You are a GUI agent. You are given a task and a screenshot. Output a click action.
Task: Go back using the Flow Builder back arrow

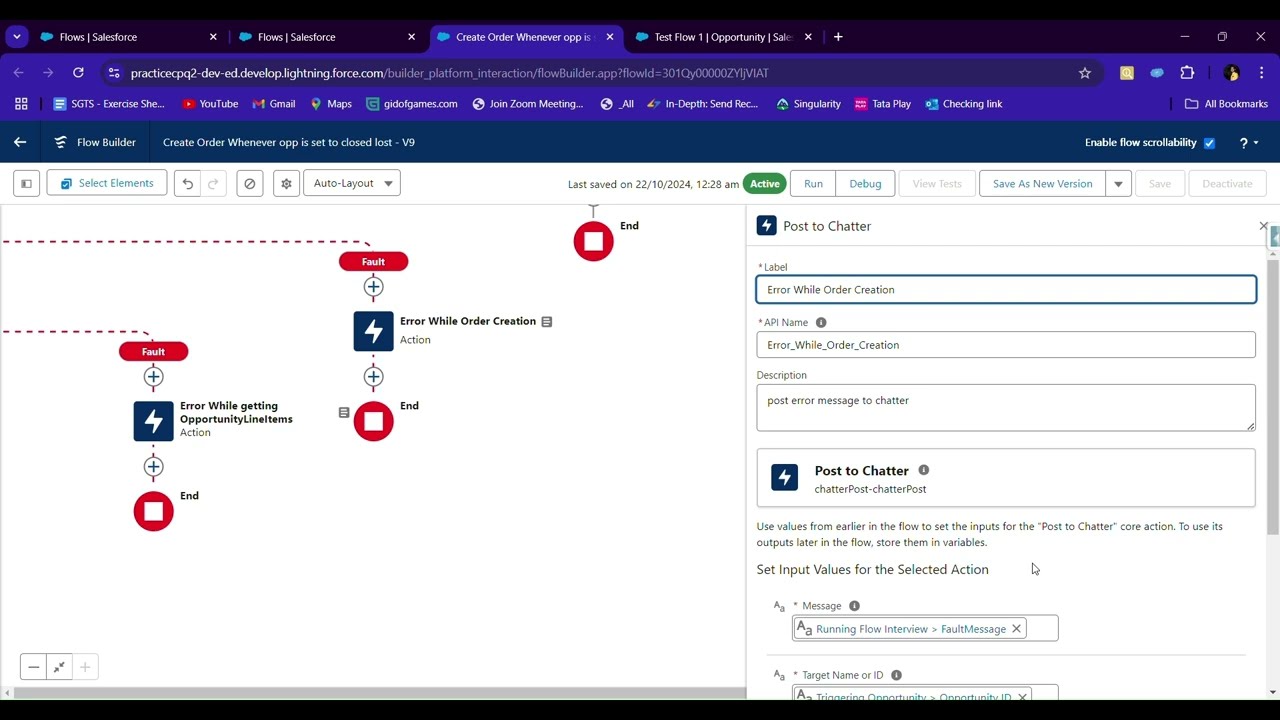(20, 142)
